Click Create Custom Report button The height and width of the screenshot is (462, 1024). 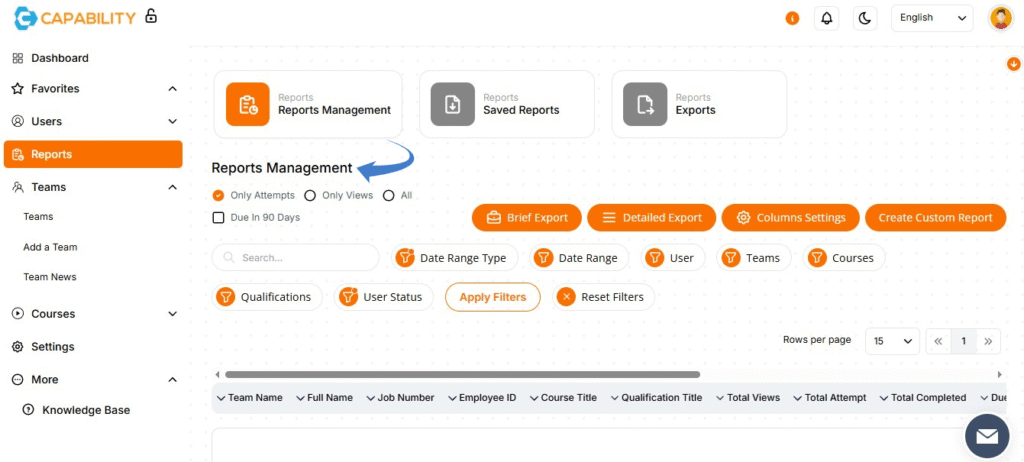pos(935,218)
